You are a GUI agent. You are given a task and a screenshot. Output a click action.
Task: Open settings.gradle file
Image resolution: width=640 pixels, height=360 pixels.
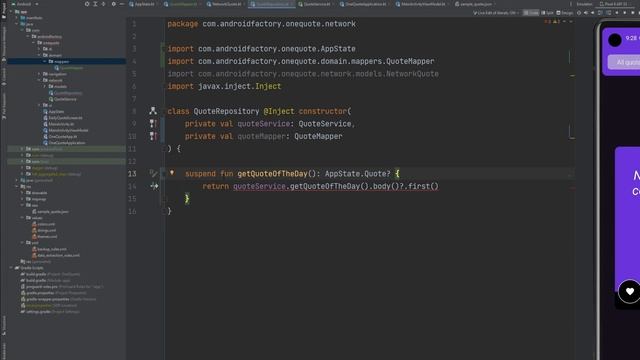click(50, 311)
